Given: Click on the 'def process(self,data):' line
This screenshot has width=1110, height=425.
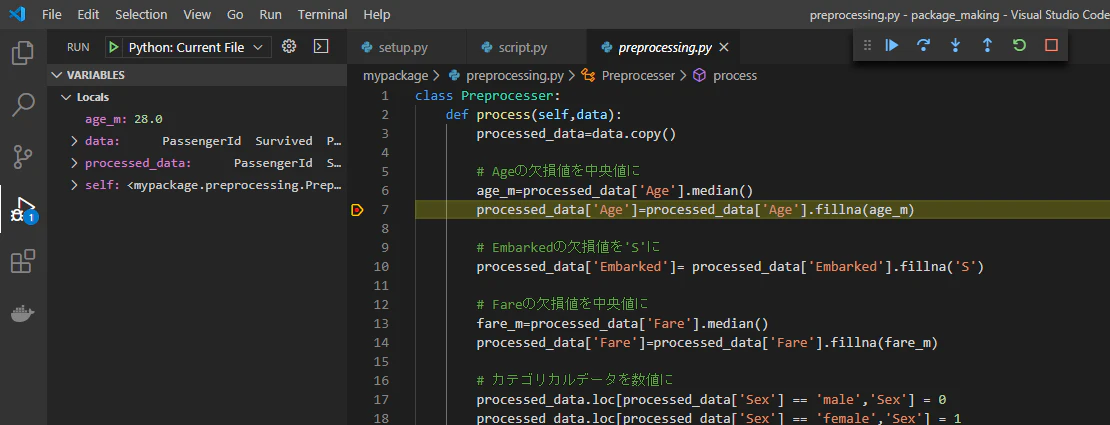Looking at the screenshot, I should 534,115.
